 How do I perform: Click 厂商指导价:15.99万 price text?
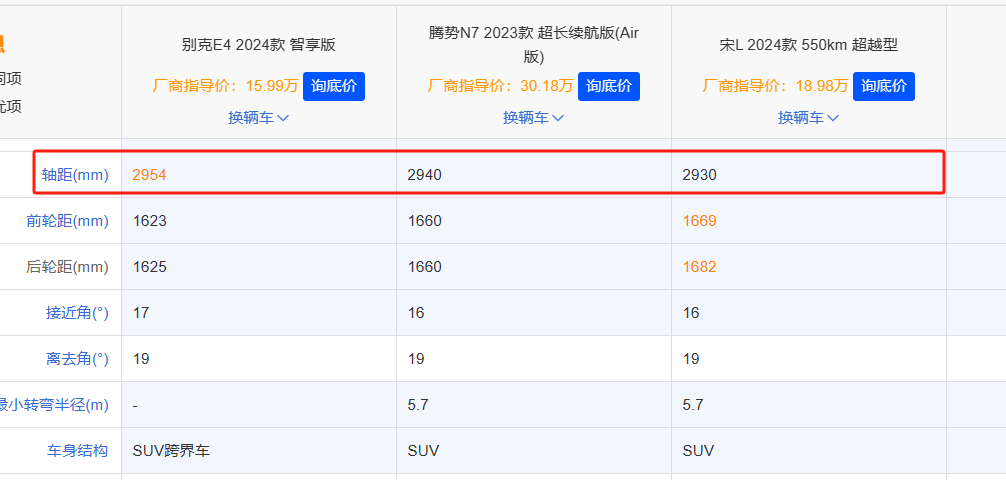point(225,86)
